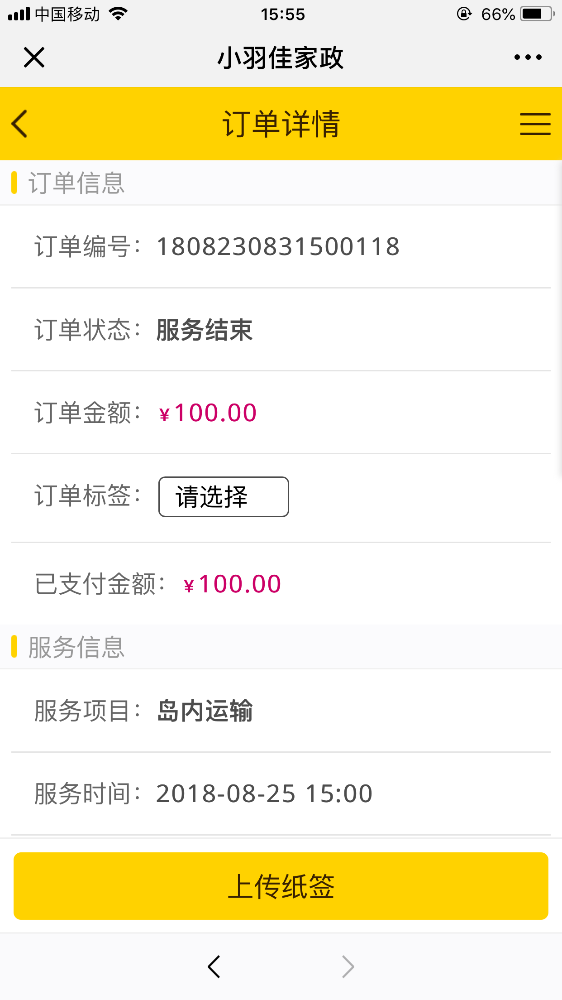This screenshot has height=1000, width=562.
Task: Select the order number 1808230831500118
Action: pyautogui.click(x=278, y=246)
